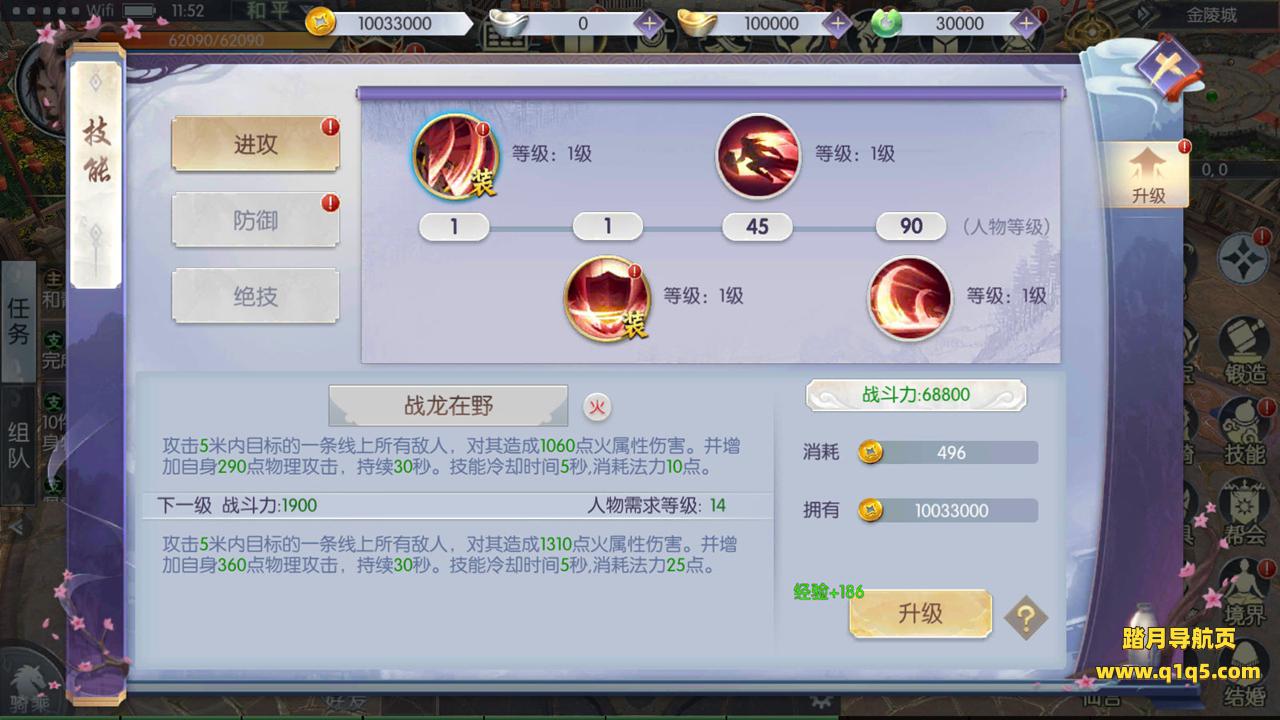
Task: Select the red shield skill icon
Action: click(x=606, y=298)
